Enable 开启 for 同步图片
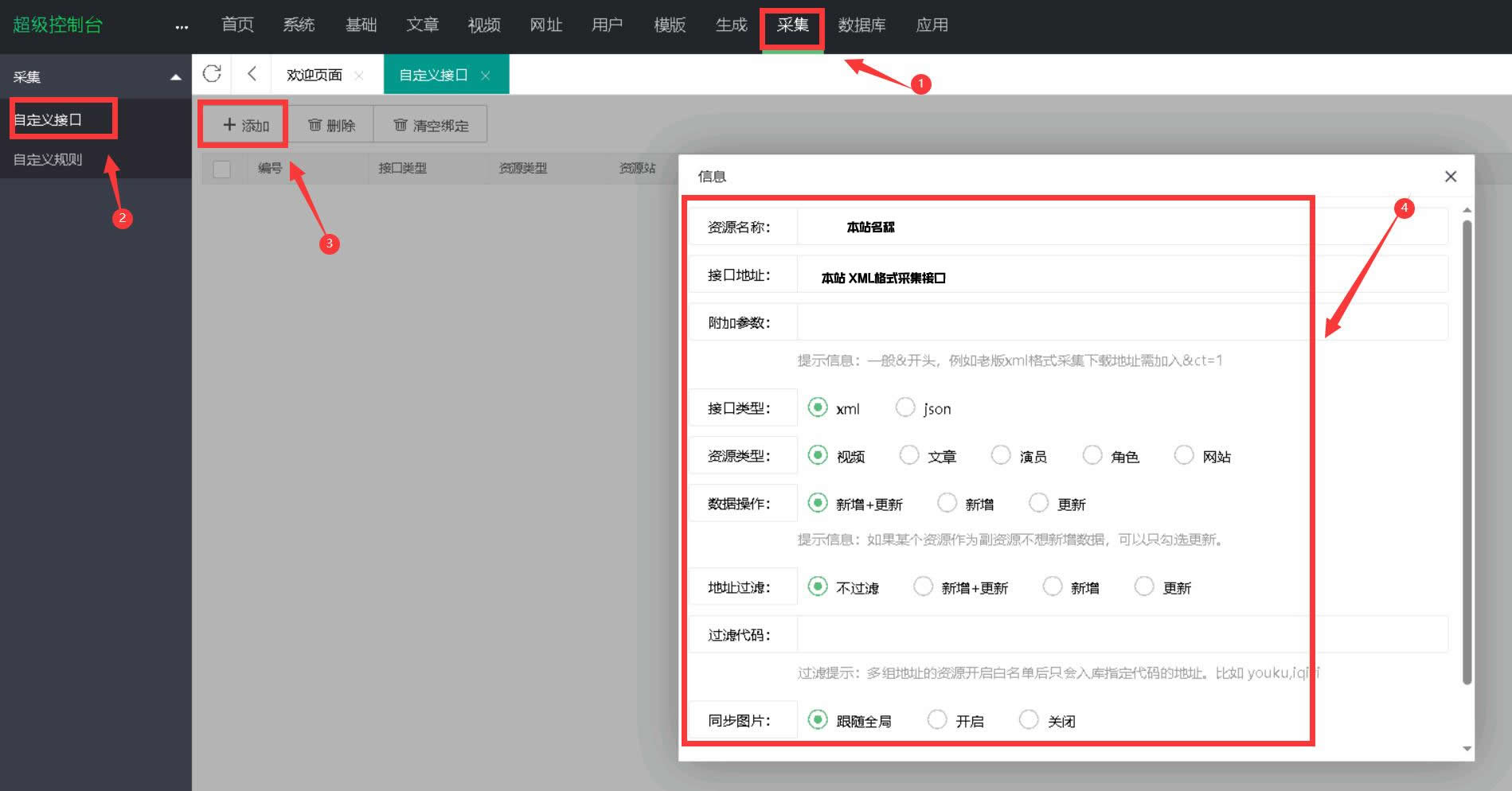Image resolution: width=1512 pixels, height=791 pixels. point(937,719)
